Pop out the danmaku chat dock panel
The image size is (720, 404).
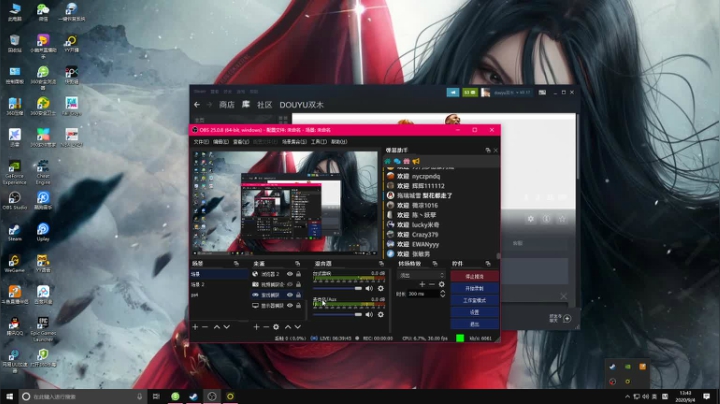click(x=488, y=150)
